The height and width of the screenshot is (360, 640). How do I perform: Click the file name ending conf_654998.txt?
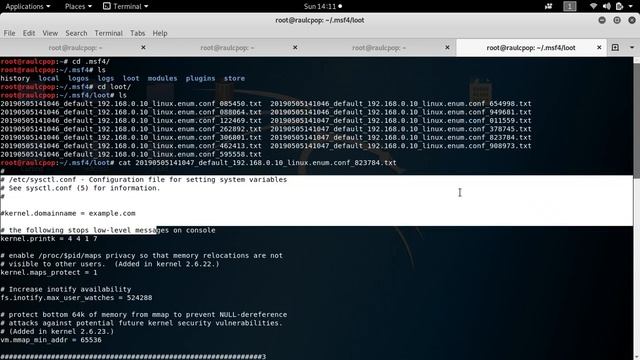pos(401,104)
